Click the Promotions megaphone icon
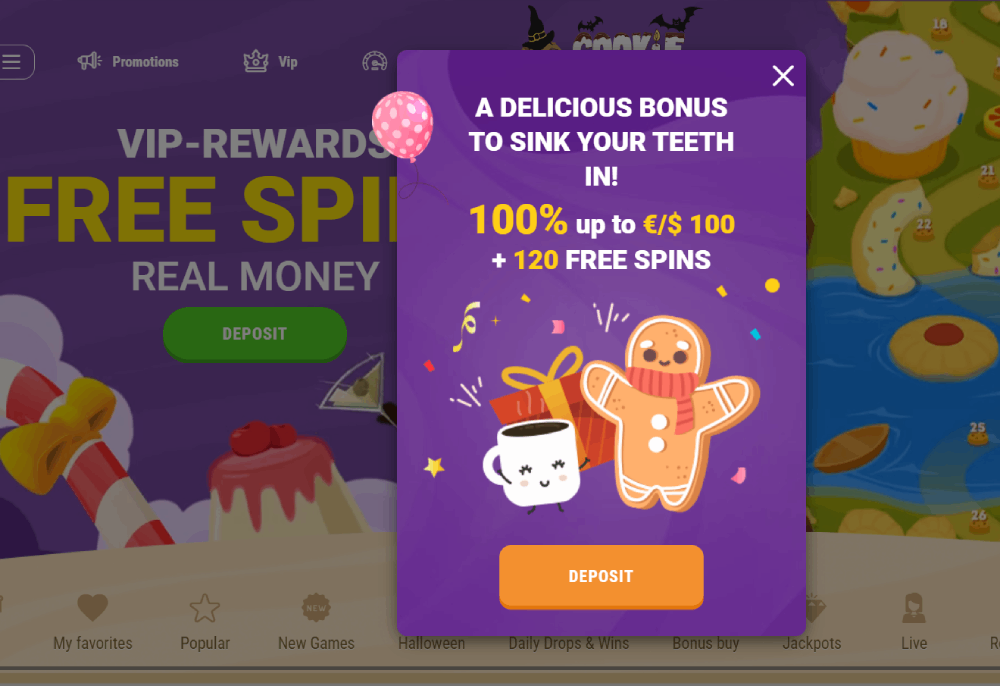The width and height of the screenshot is (1000, 686). 89,61
